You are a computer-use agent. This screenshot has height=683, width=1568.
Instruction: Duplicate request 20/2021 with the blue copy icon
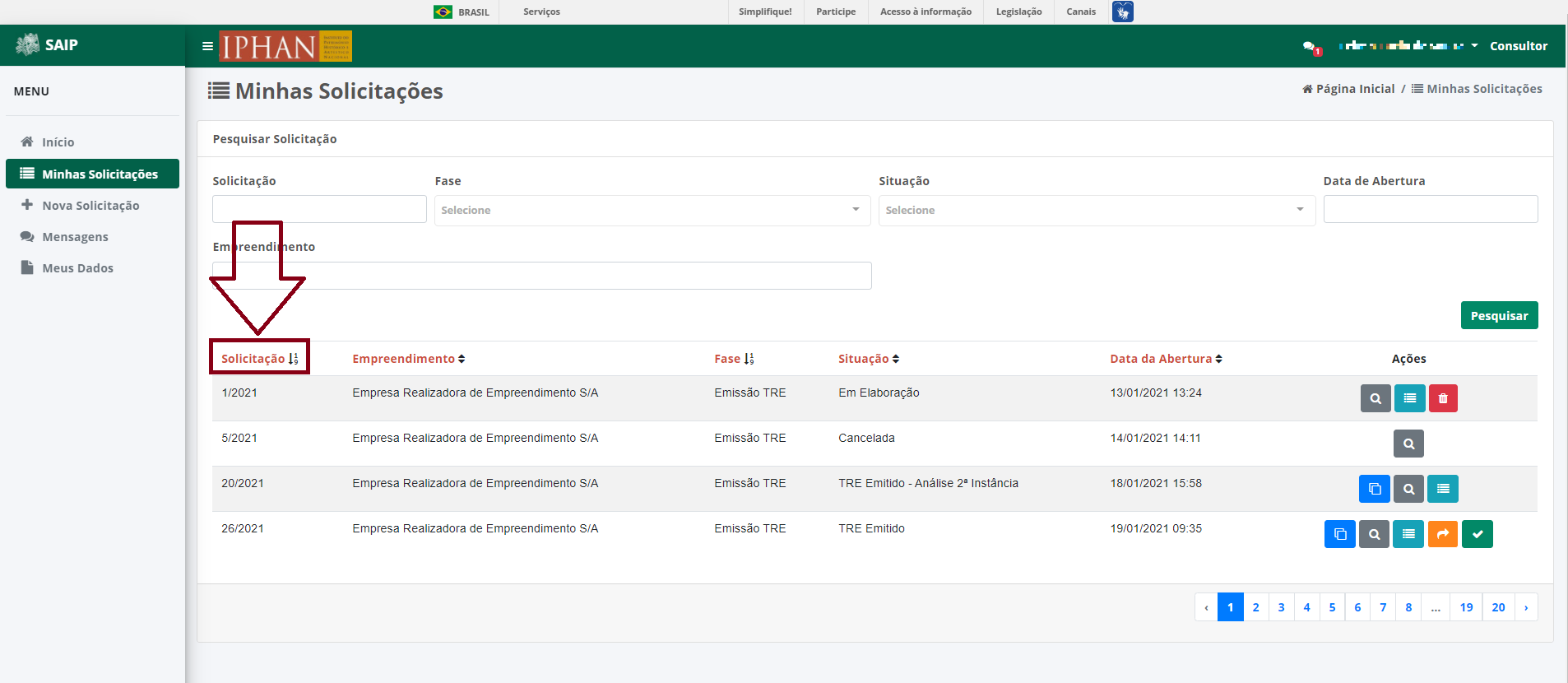click(1375, 489)
